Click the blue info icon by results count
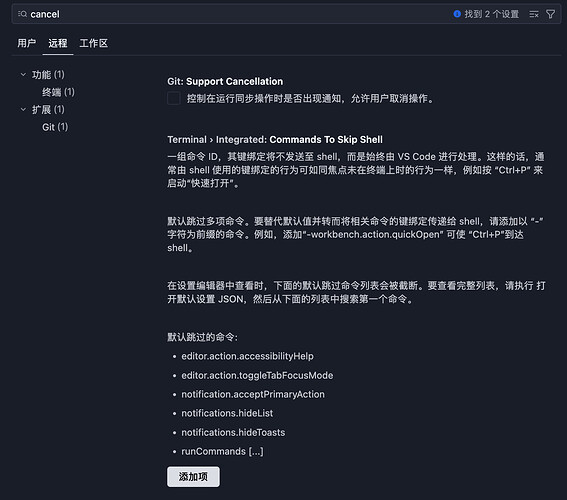 pos(457,14)
